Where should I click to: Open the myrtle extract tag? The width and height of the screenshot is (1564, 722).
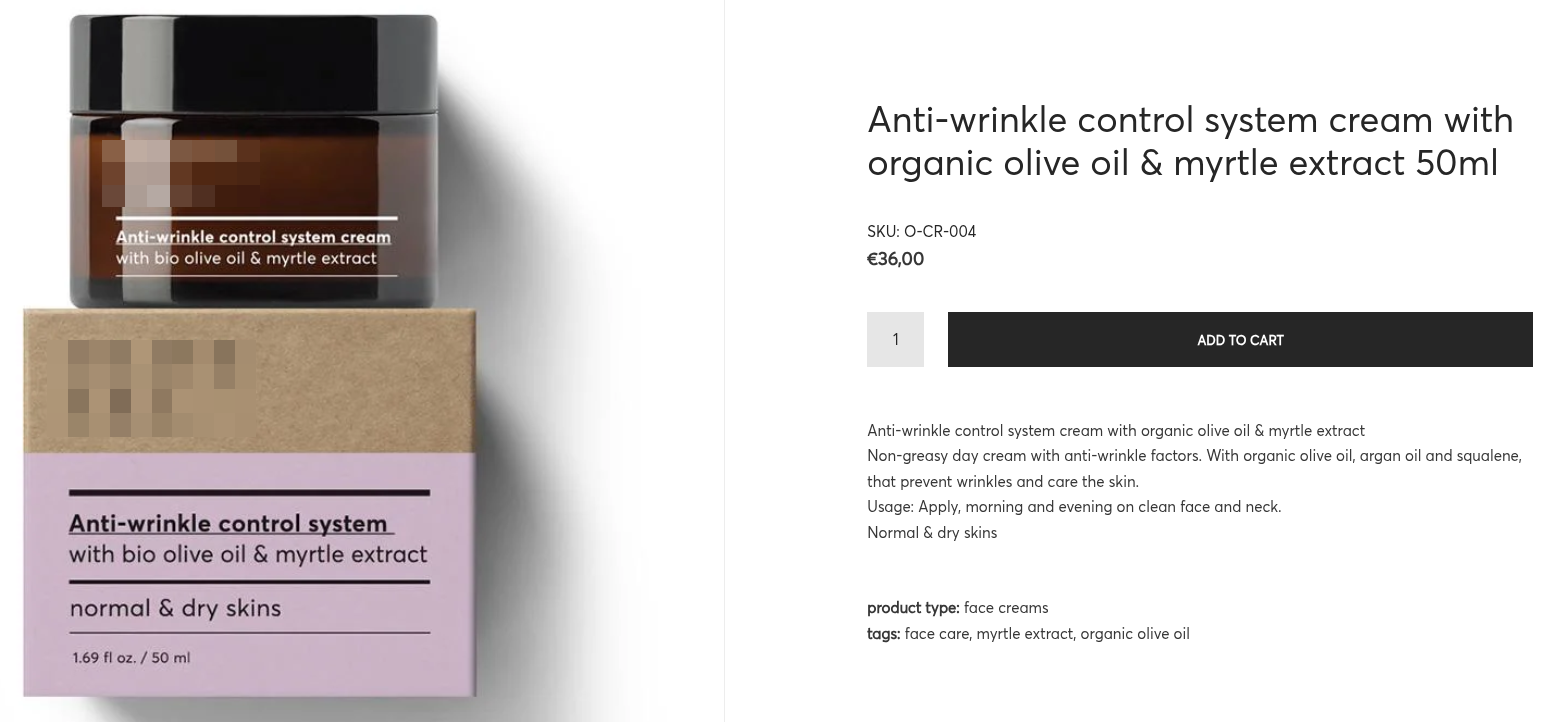pos(1024,634)
